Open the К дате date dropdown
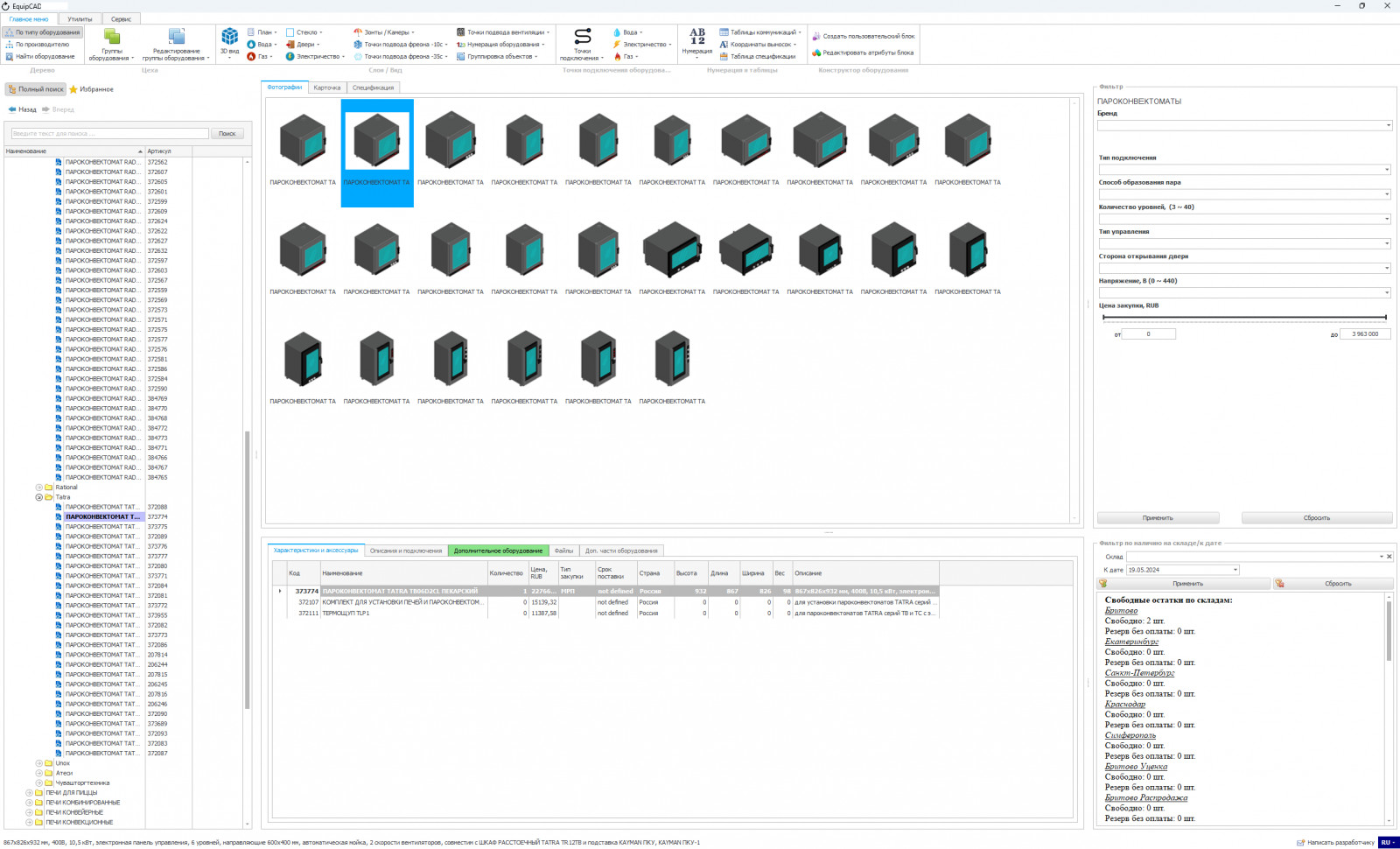This screenshot has width=1400, height=849. point(1235,570)
